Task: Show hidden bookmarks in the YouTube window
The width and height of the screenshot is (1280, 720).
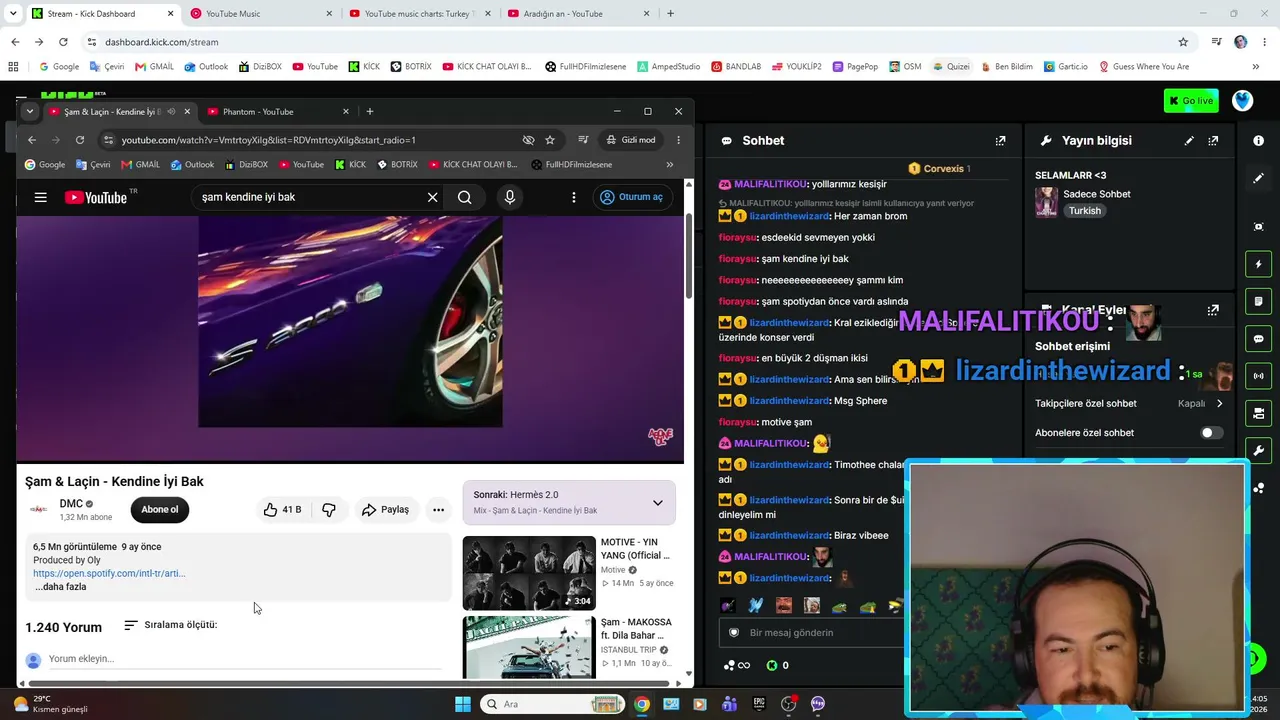Action: (669, 165)
